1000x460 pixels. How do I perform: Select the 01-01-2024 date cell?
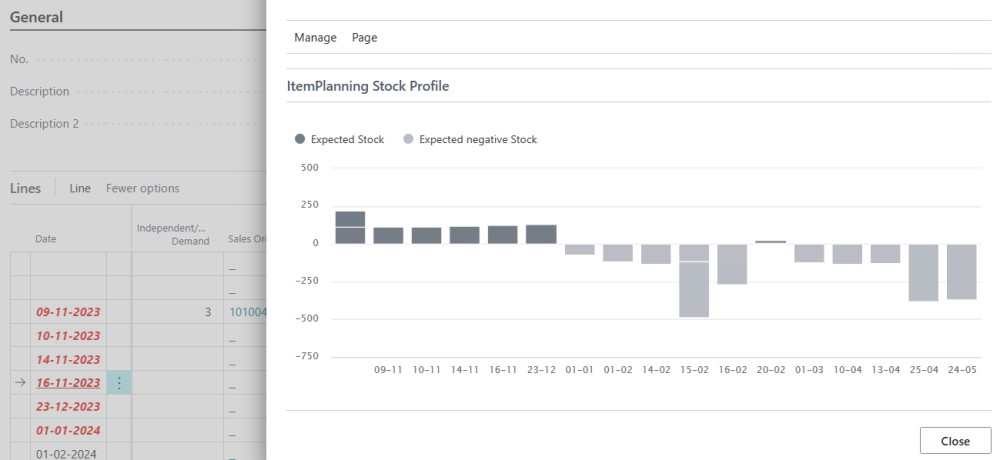coord(68,430)
